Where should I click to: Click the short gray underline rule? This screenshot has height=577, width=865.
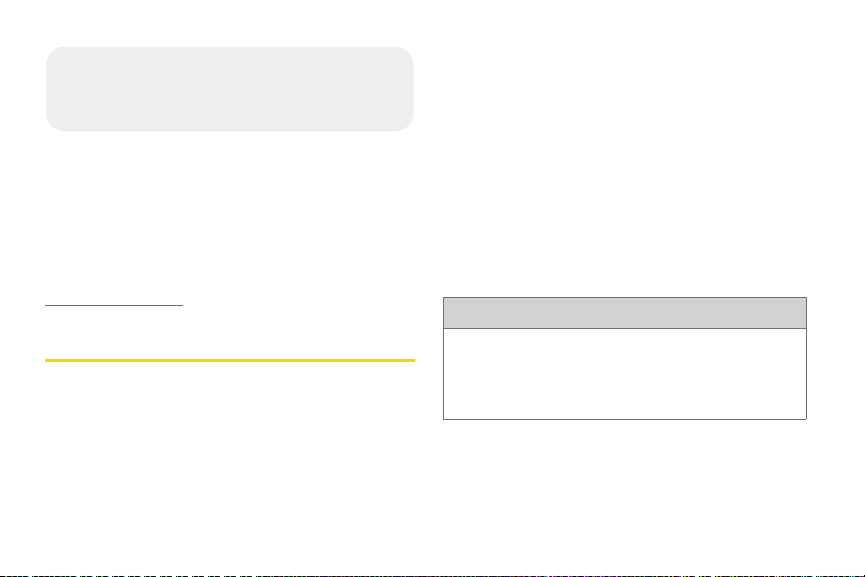tap(114, 305)
